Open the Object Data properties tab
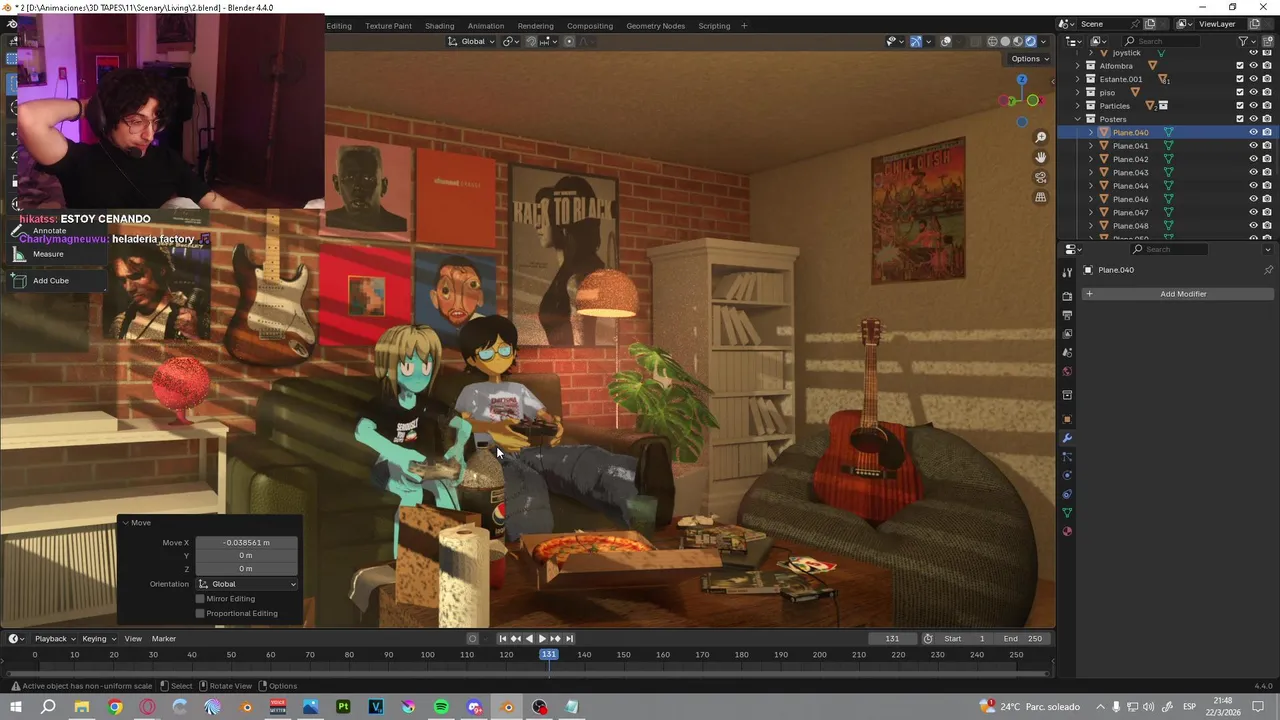Viewport: 1280px width, 720px height. tap(1067, 513)
